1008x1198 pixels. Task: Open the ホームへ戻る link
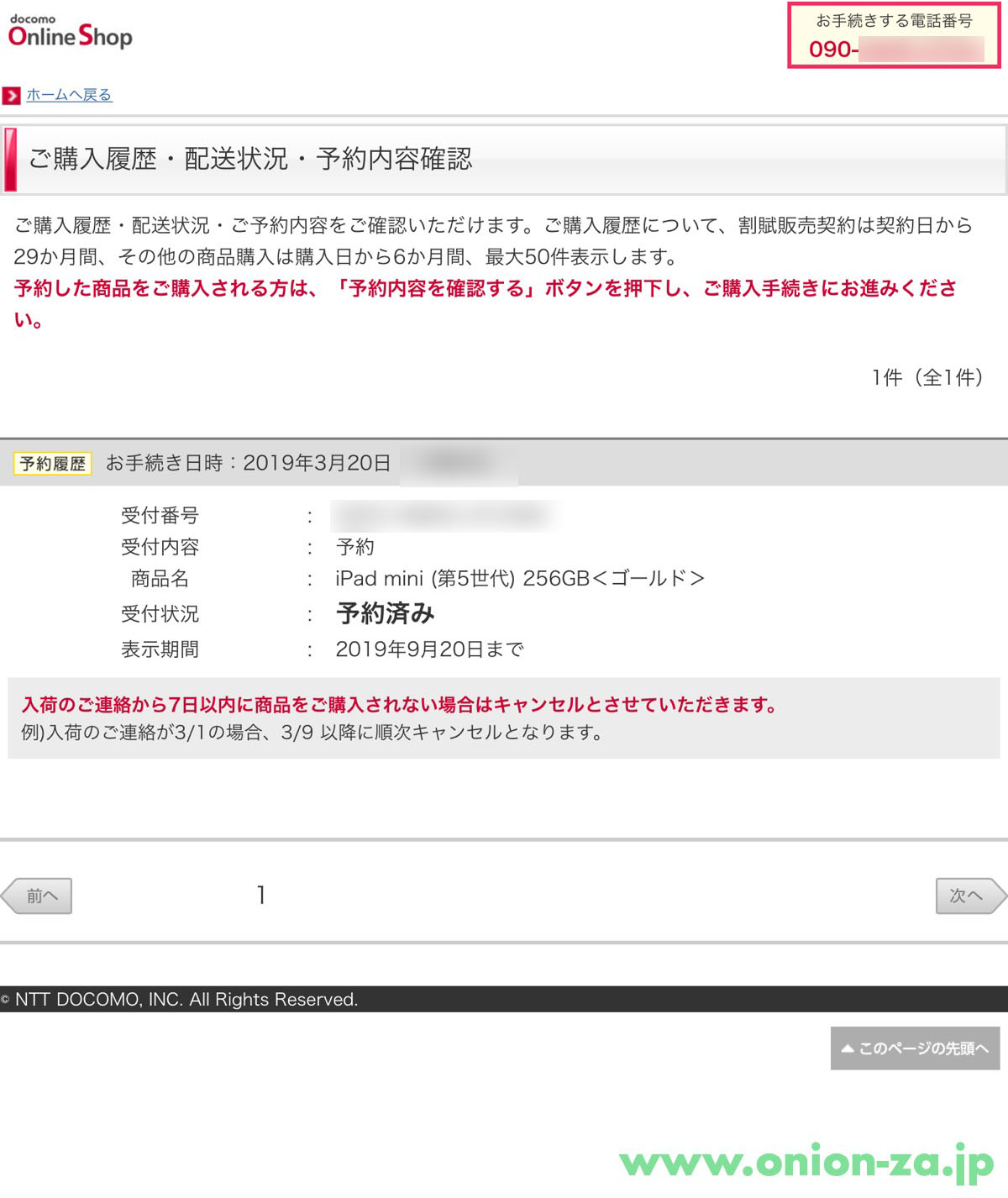(69, 95)
